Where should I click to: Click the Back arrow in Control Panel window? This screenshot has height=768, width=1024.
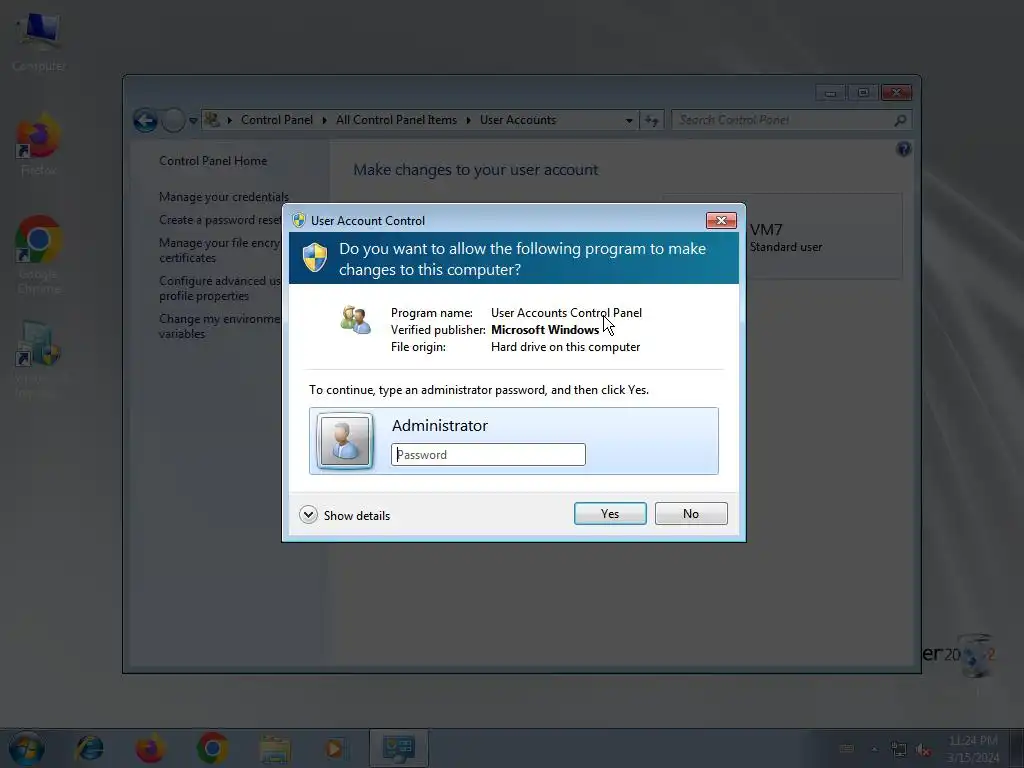(x=145, y=120)
